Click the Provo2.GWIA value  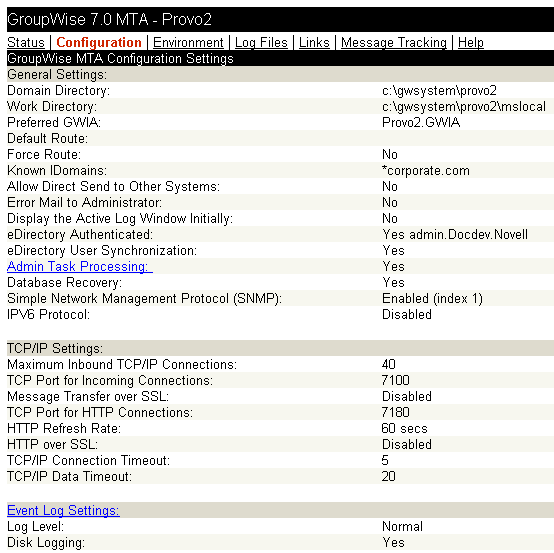[x=421, y=122]
